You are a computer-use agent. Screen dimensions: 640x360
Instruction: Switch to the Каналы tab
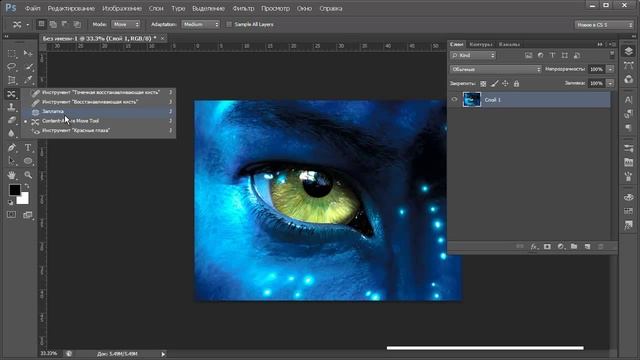509,44
